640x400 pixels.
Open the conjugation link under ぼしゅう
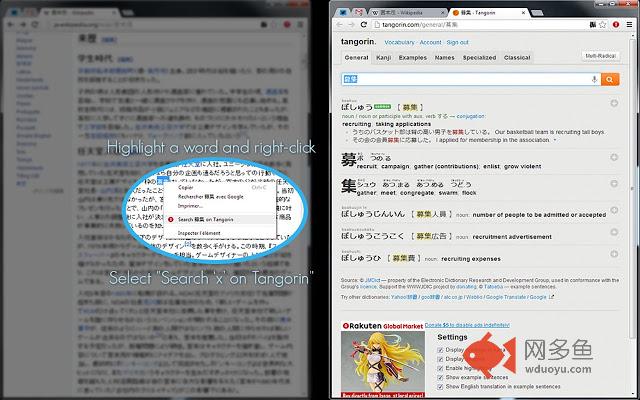(471, 116)
